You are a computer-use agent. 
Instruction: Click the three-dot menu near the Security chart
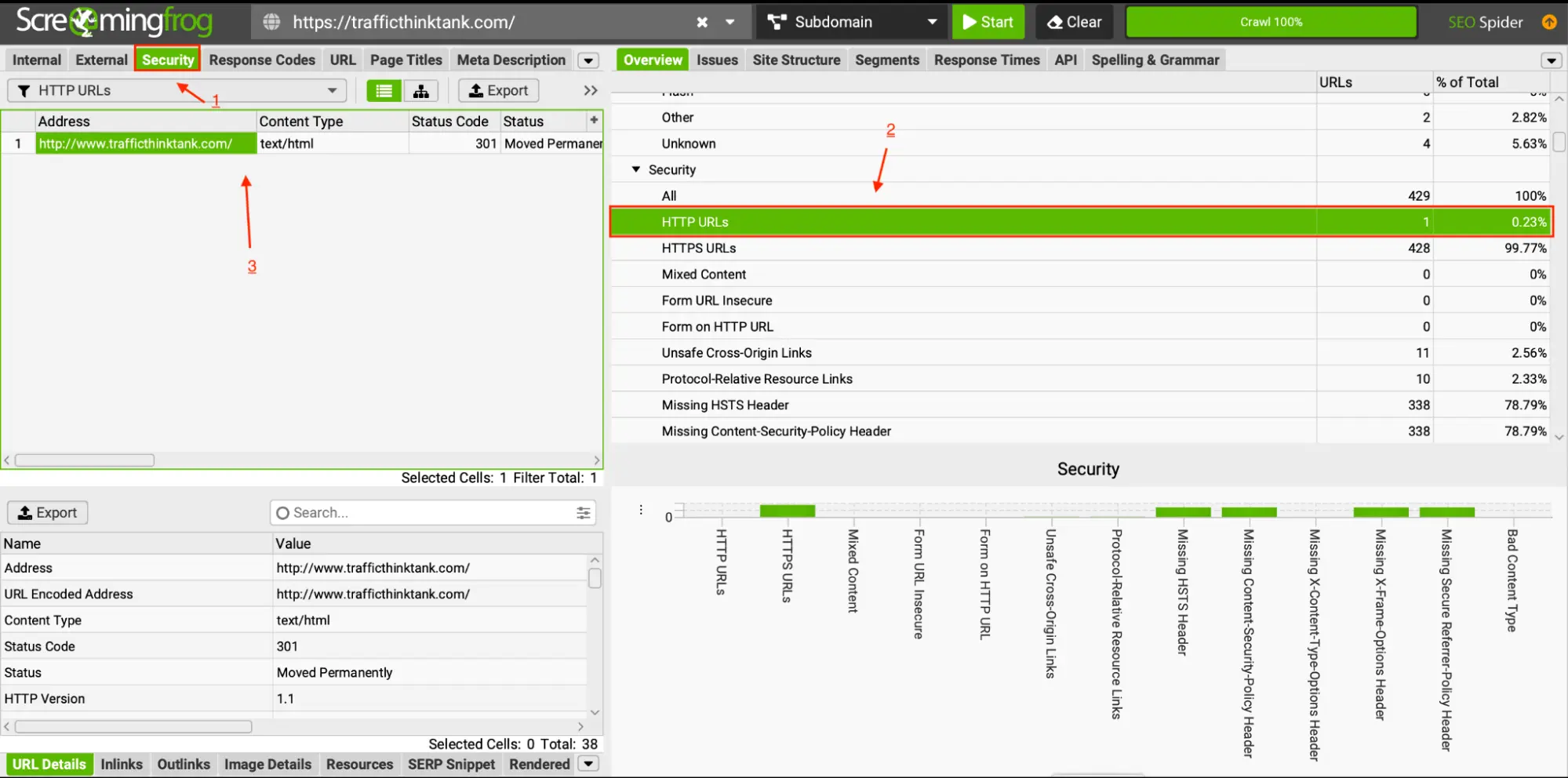(641, 510)
